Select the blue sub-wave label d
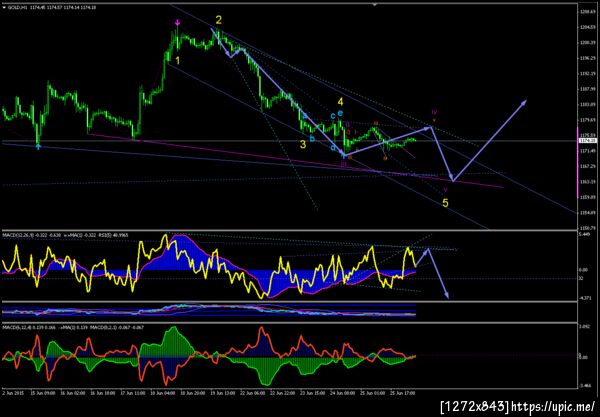Viewport: 600px width, 417px height. tap(333, 148)
